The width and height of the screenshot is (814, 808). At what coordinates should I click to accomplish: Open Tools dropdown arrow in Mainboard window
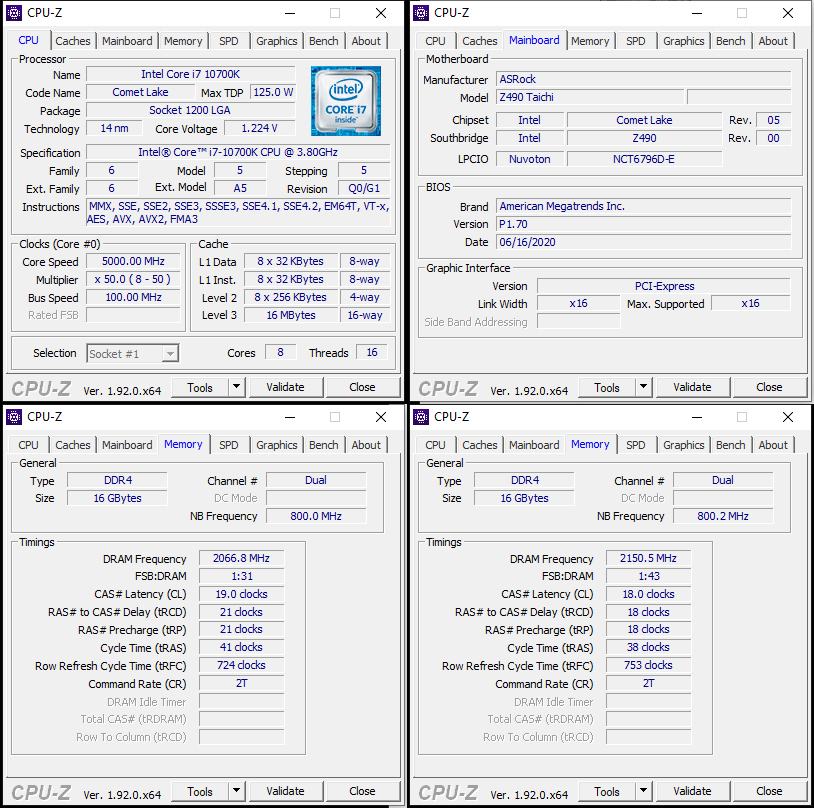[x=643, y=387]
